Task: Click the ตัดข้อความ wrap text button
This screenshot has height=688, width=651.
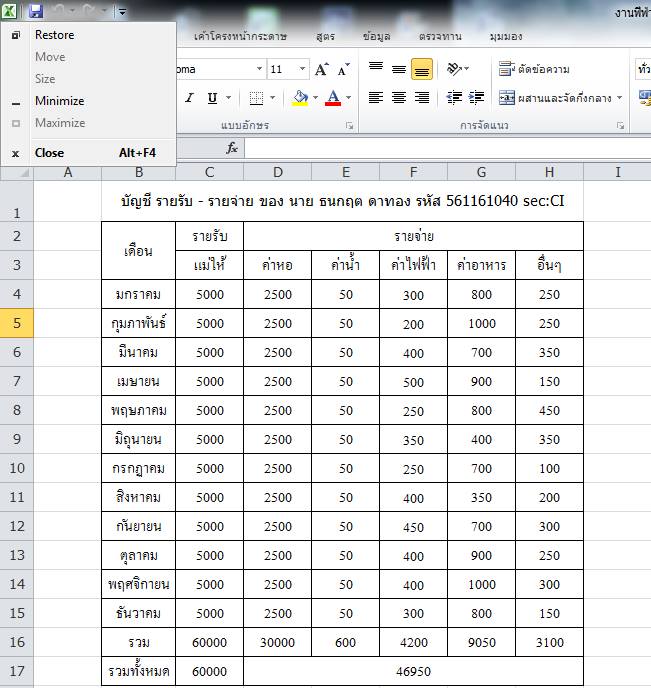Action: pyautogui.click(x=534, y=69)
